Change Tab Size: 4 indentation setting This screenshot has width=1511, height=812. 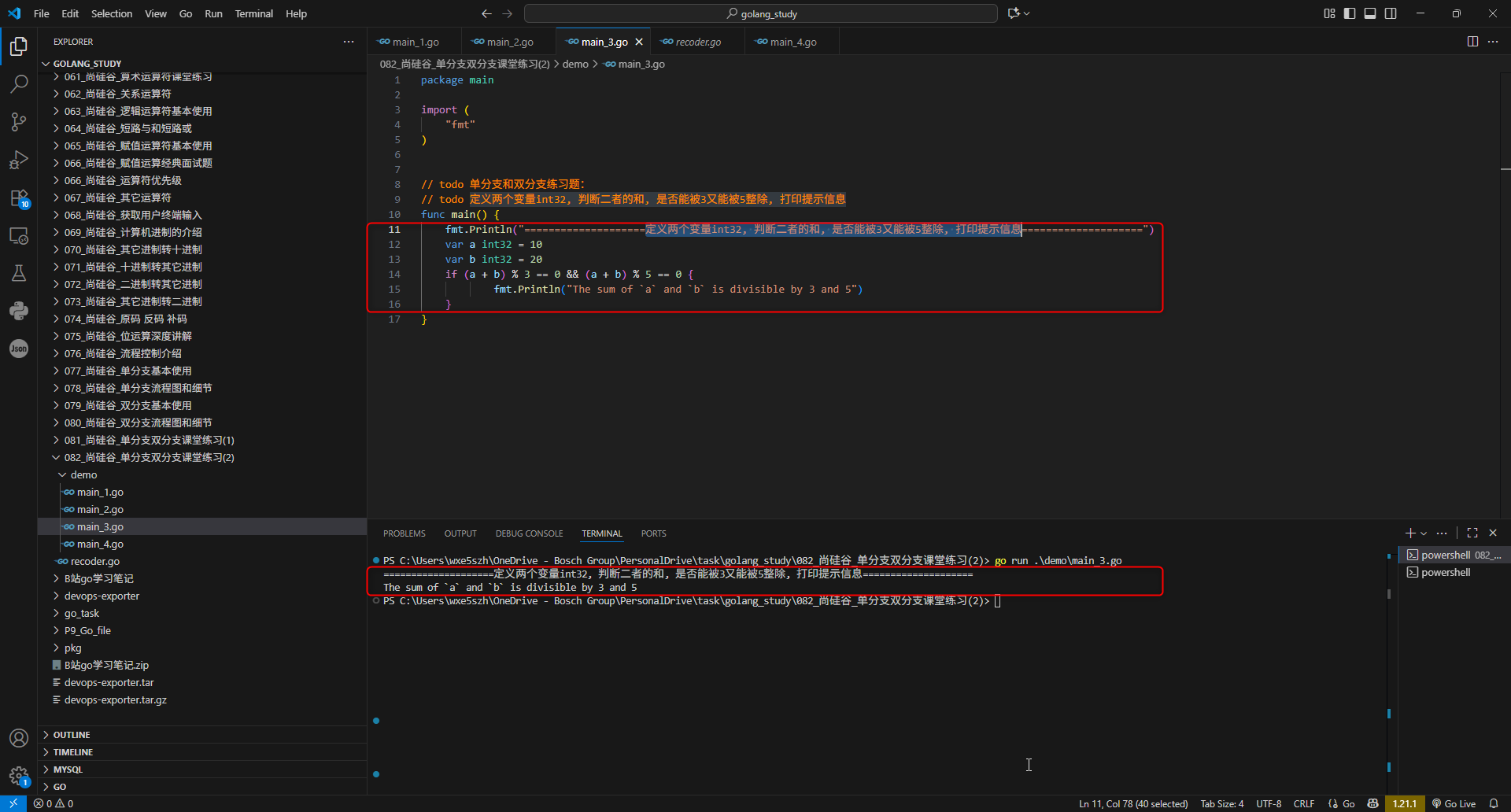pyautogui.click(x=1222, y=803)
